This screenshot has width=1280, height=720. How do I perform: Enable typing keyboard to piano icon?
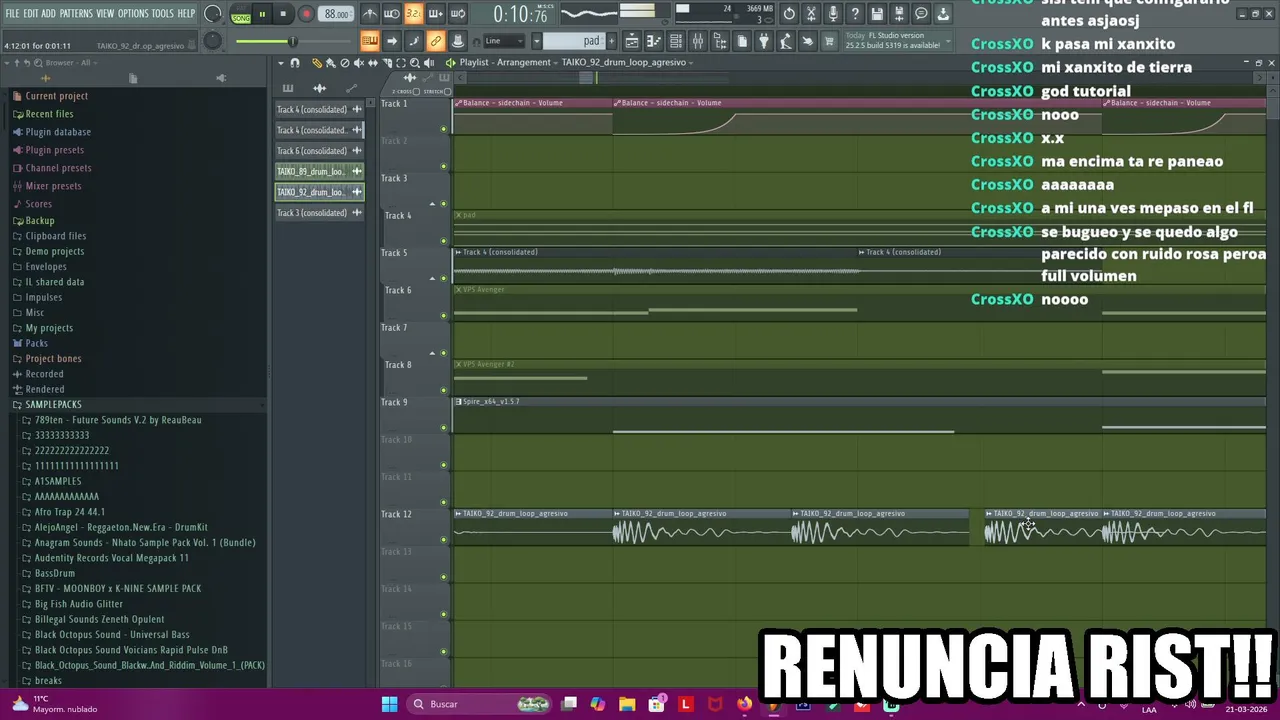pos(370,41)
